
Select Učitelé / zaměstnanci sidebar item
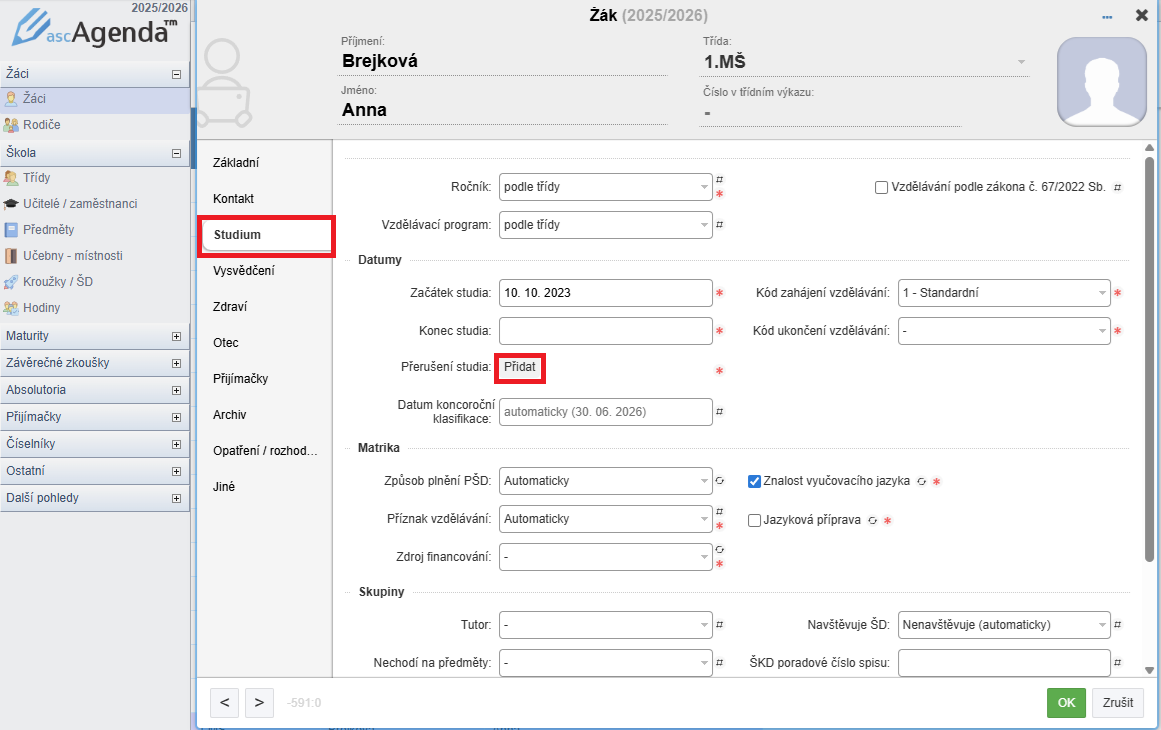pos(80,203)
